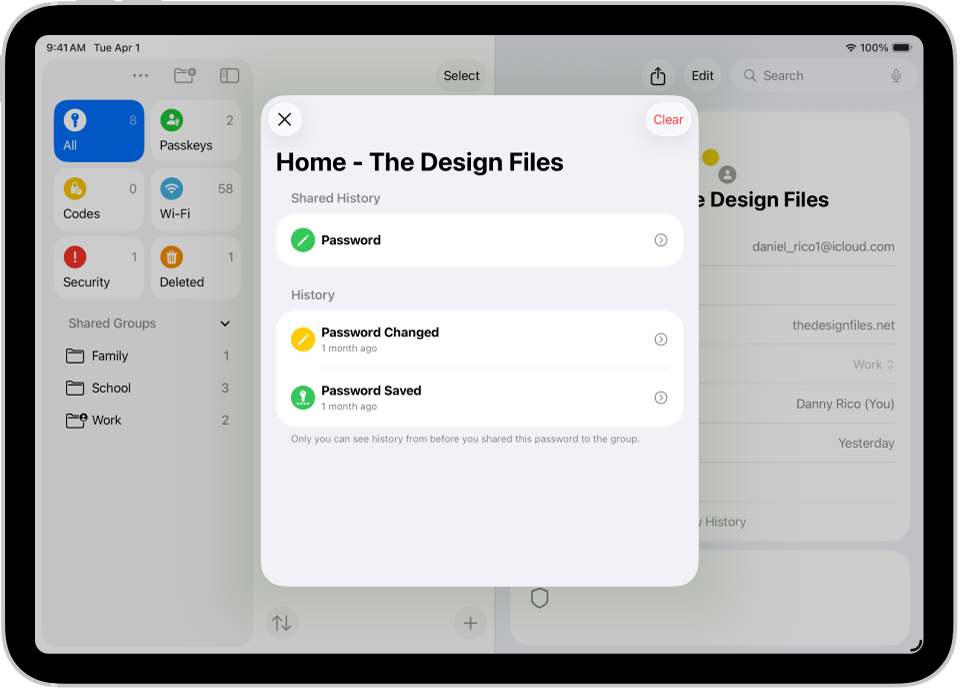
Task: Tap the Edit button
Action: pyautogui.click(x=702, y=76)
